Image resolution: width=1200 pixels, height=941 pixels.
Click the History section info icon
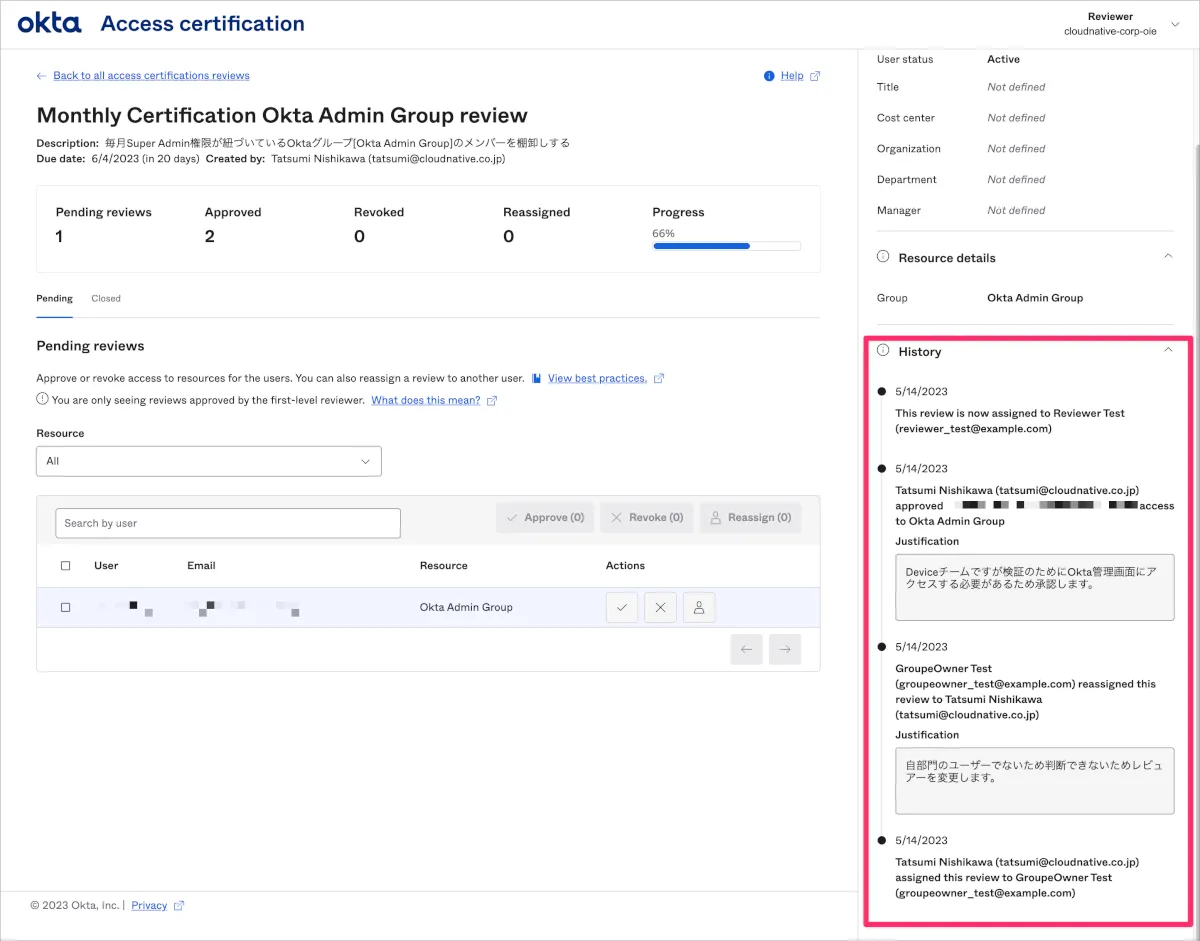[x=883, y=351]
